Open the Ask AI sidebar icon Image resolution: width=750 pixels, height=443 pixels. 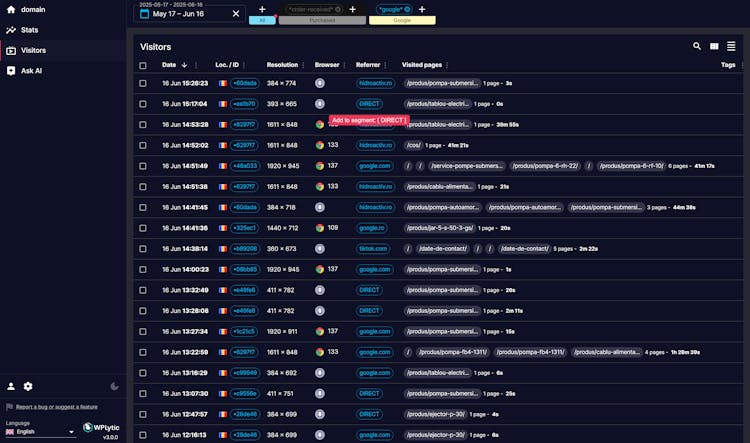11,71
